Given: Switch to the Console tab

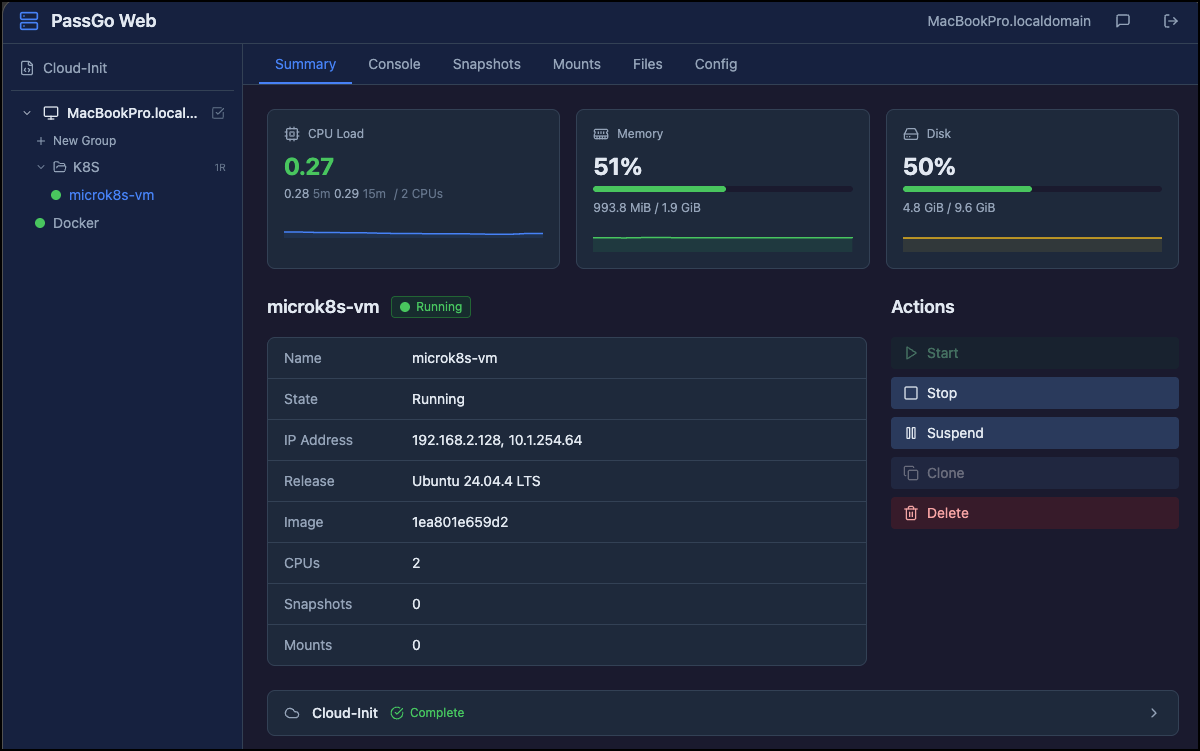Looking at the screenshot, I should tap(394, 64).
